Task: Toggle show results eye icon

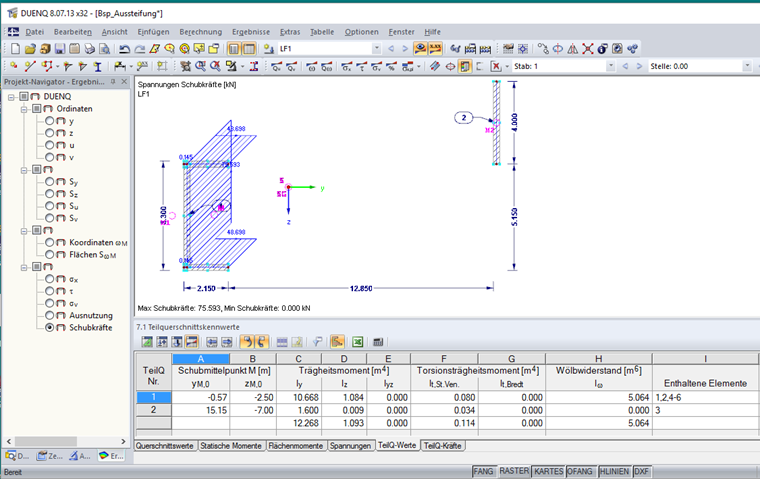Action: 420,48
